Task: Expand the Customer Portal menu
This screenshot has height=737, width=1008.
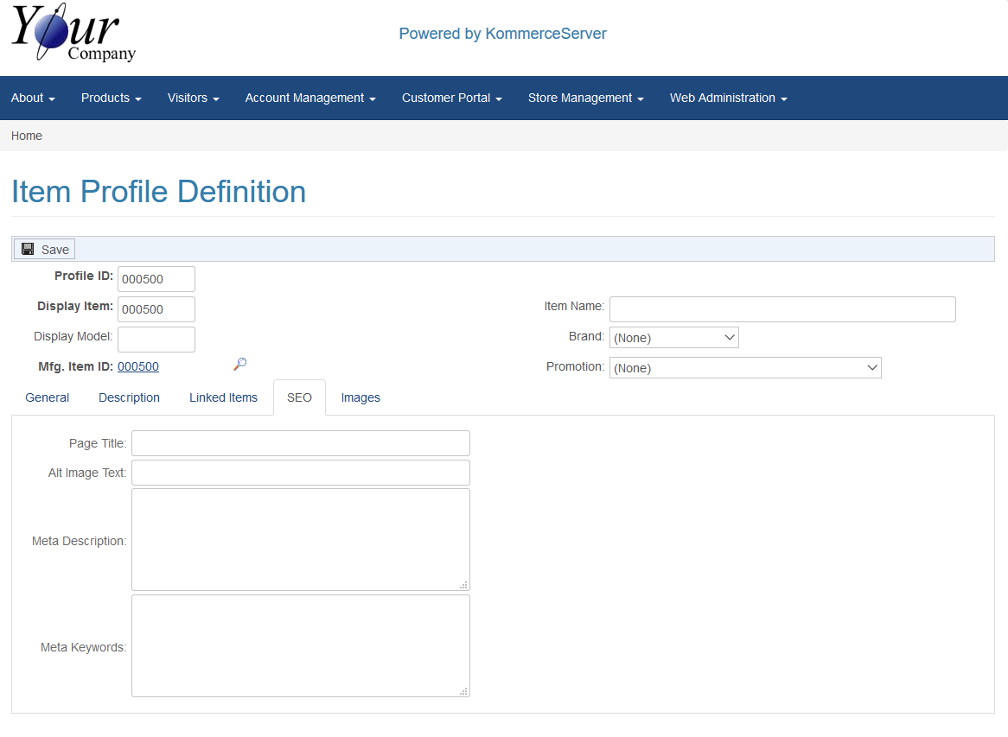Action: pyautogui.click(x=451, y=98)
